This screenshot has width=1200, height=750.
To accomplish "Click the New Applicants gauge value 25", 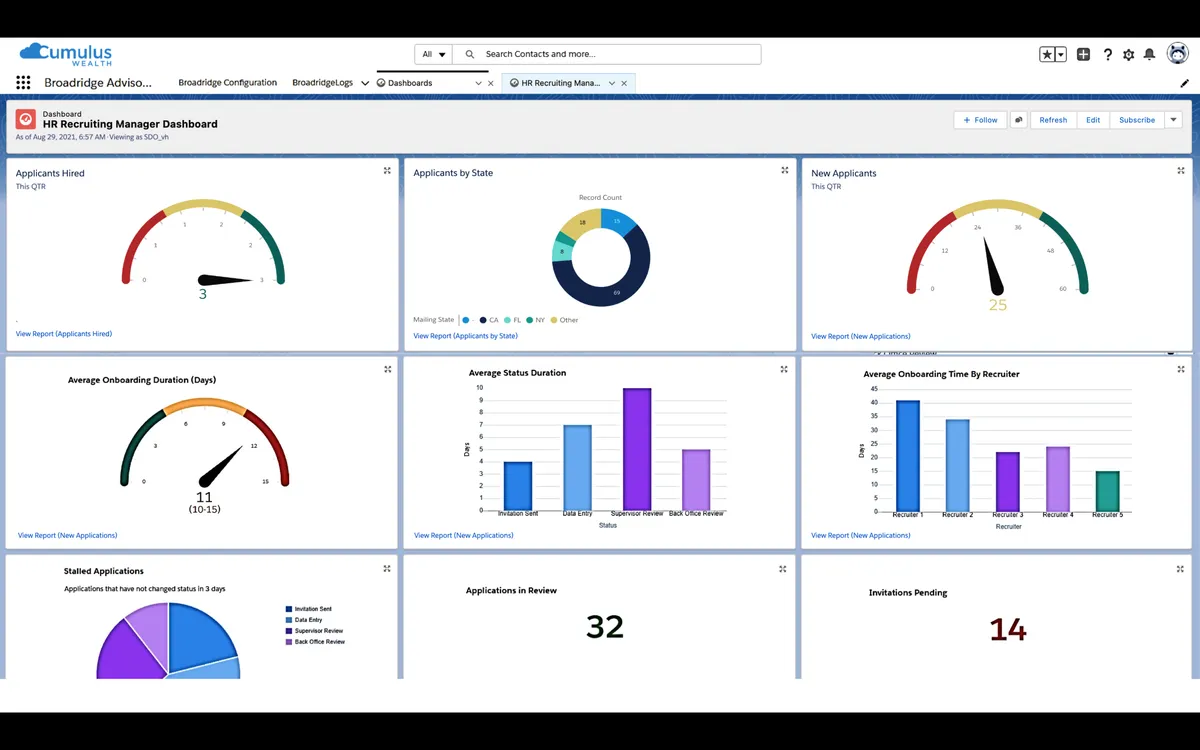I will click(997, 305).
